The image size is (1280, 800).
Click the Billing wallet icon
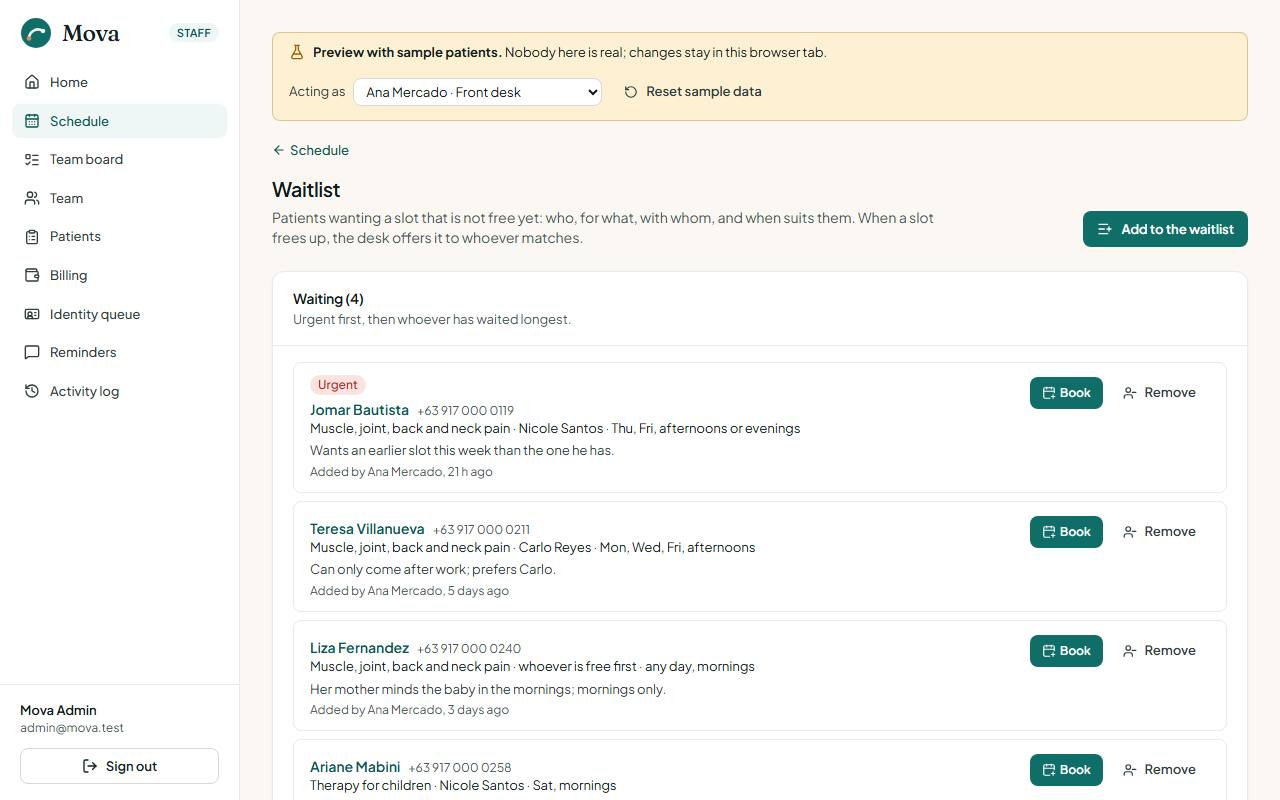coord(32,275)
